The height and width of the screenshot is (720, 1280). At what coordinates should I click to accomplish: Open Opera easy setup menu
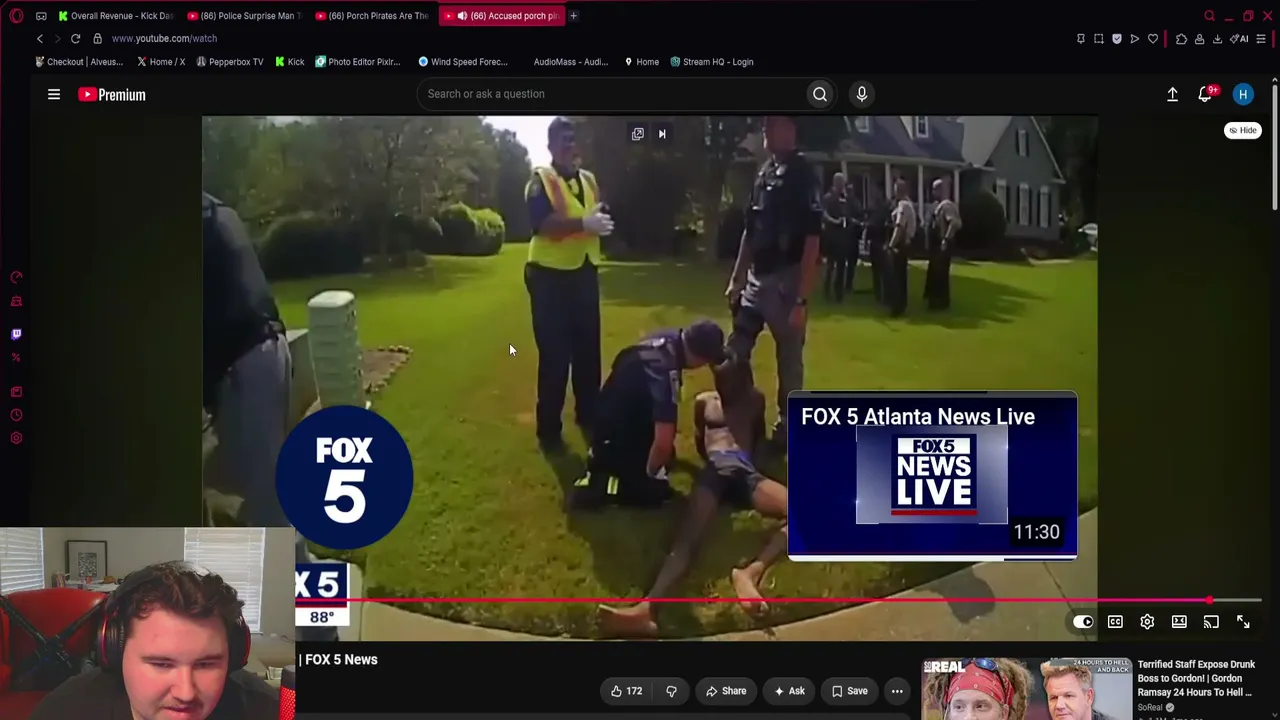coord(1261,38)
